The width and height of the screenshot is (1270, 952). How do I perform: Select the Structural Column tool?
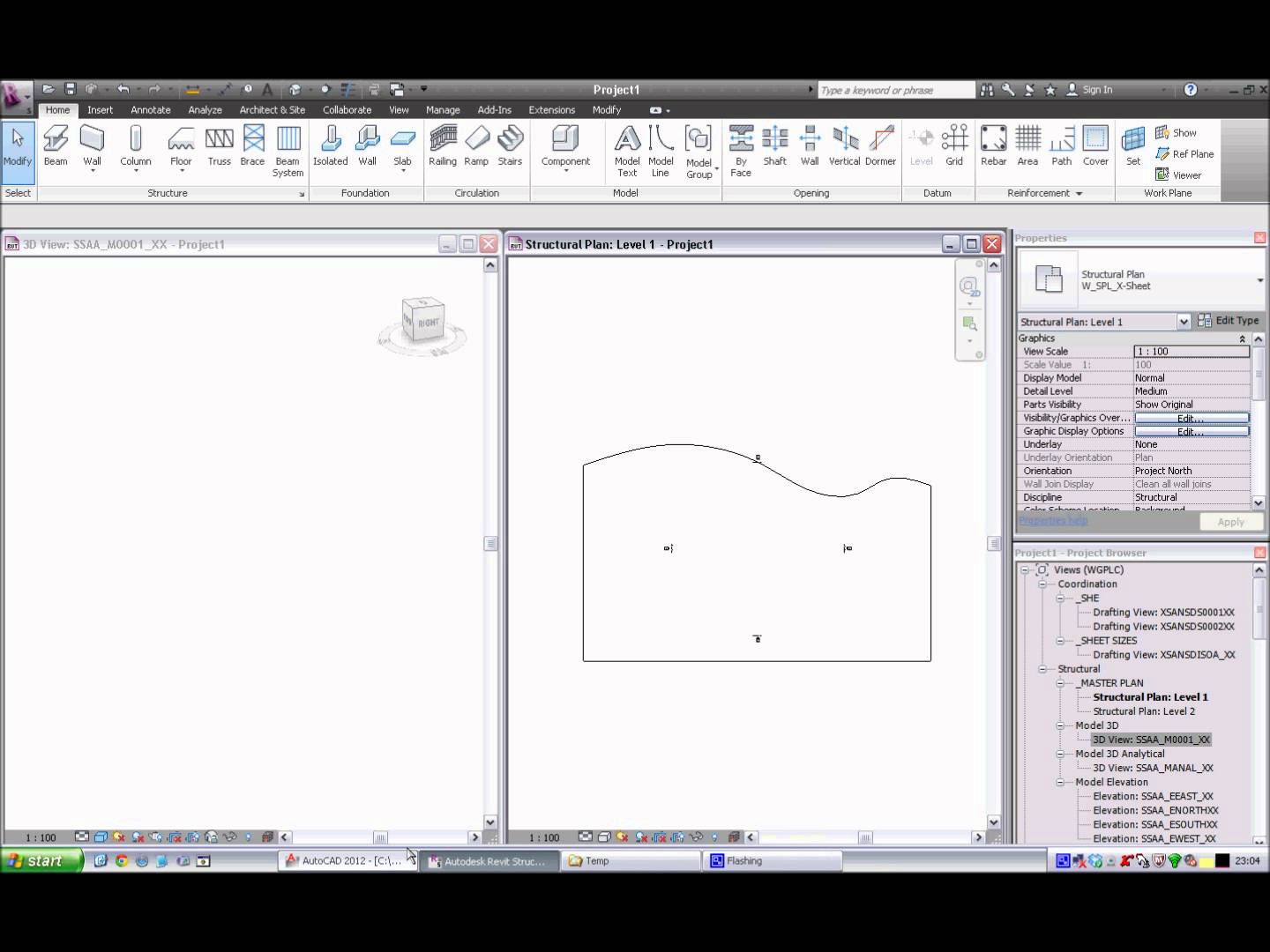point(135,145)
